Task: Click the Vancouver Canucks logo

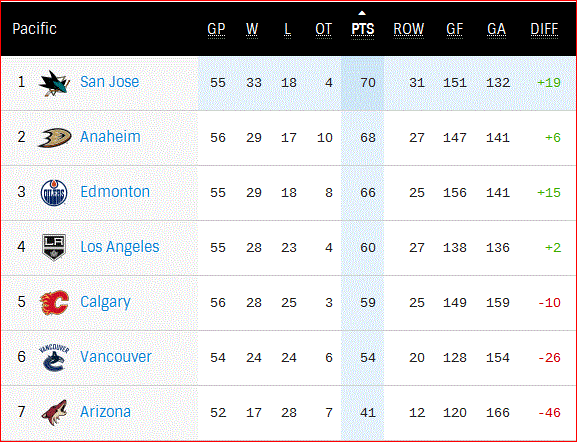Action: (54, 357)
